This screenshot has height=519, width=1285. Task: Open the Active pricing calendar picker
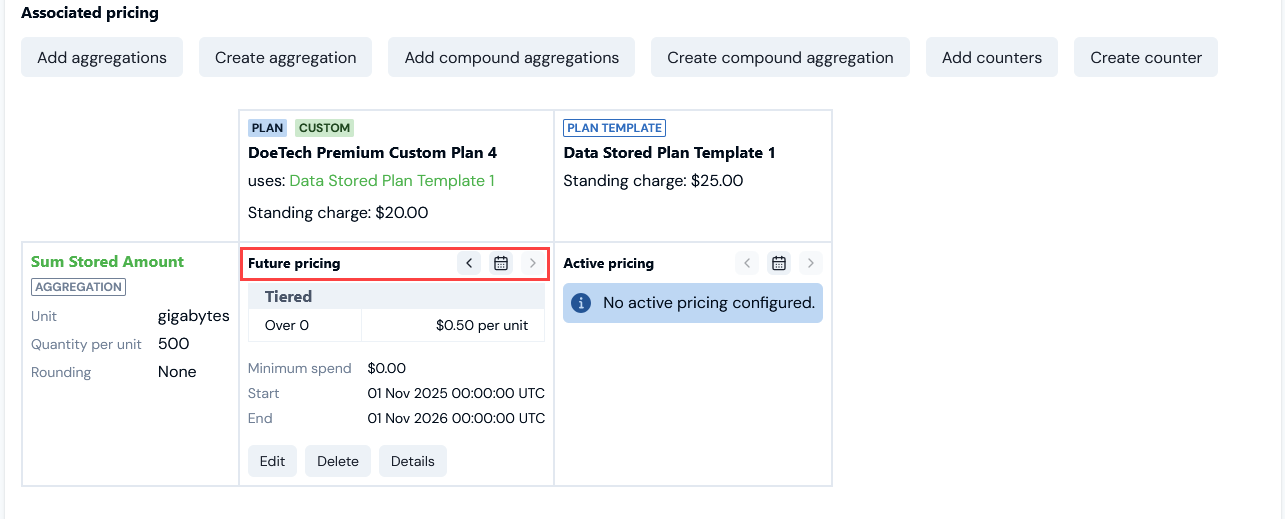[x=779, y=263]
